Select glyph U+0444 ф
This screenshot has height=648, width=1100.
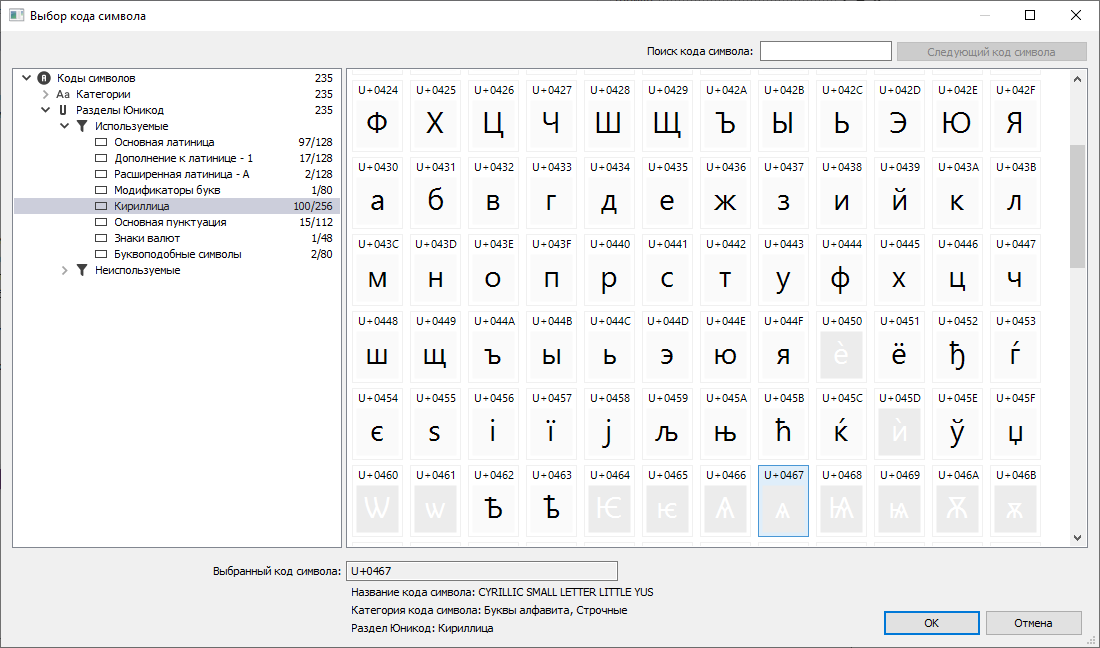841,270
